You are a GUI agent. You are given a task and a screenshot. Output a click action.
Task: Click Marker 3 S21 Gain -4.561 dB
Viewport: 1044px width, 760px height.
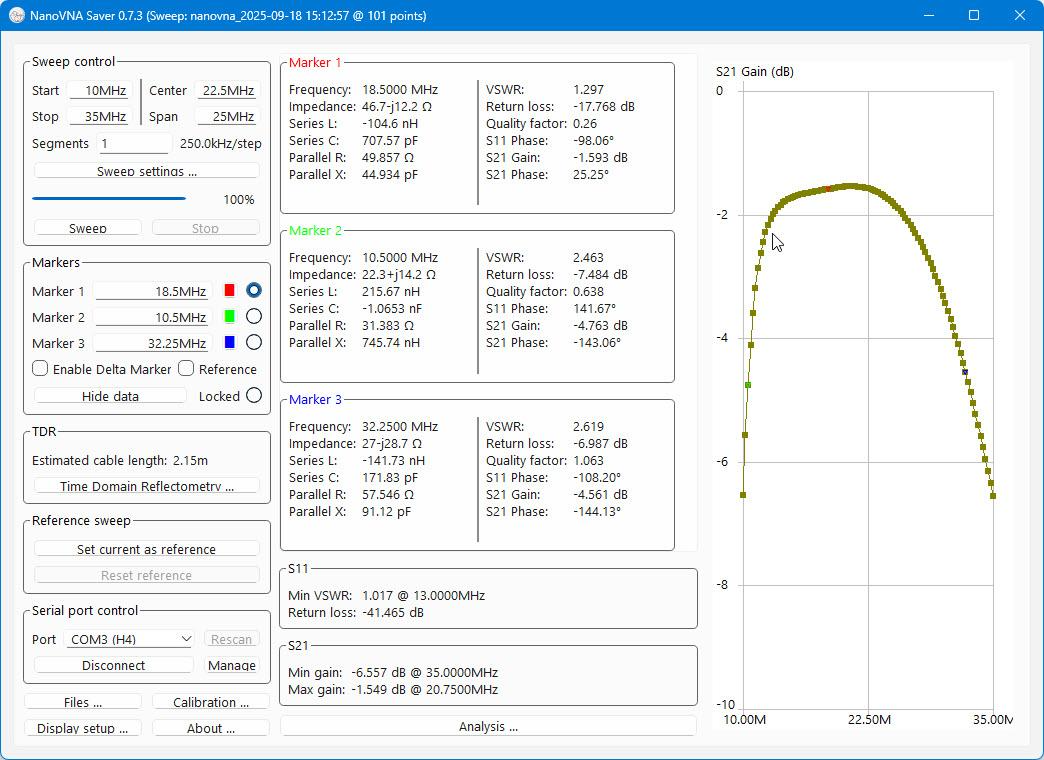pyautogui.click(x=600, y=494)
